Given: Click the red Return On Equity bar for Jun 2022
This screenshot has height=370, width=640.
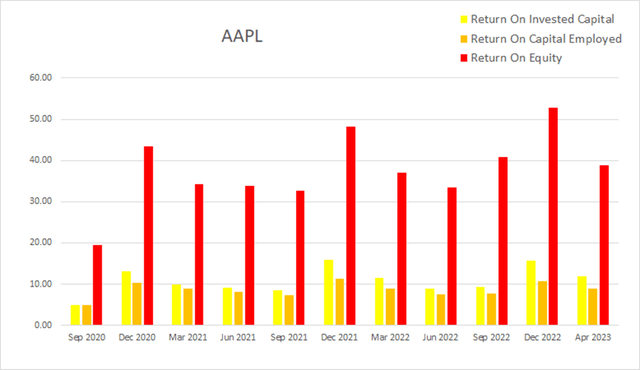Looking at the screenshot, I should click(452, 256).
